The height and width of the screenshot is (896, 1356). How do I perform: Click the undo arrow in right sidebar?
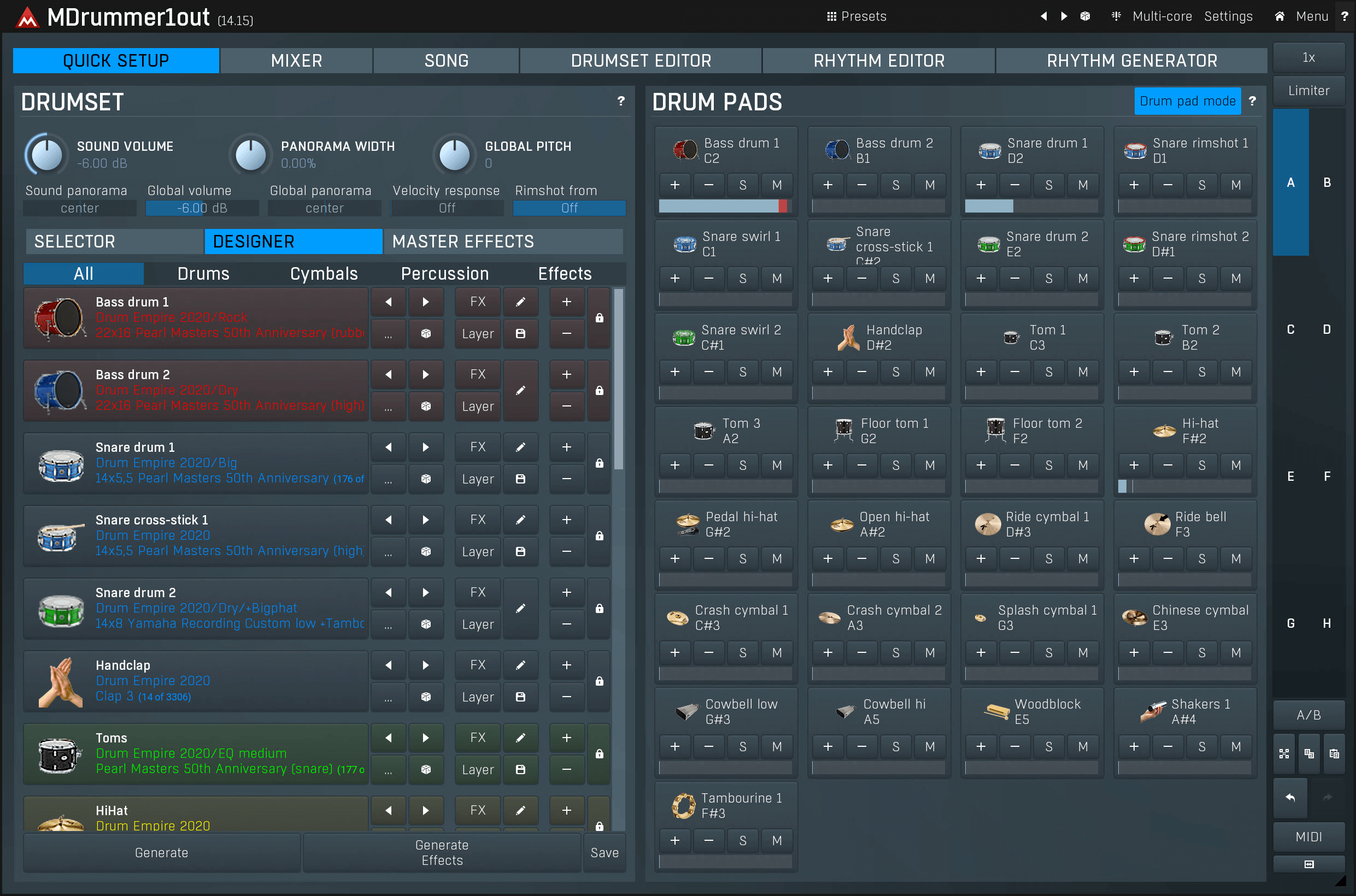[x=1290, y=797]
